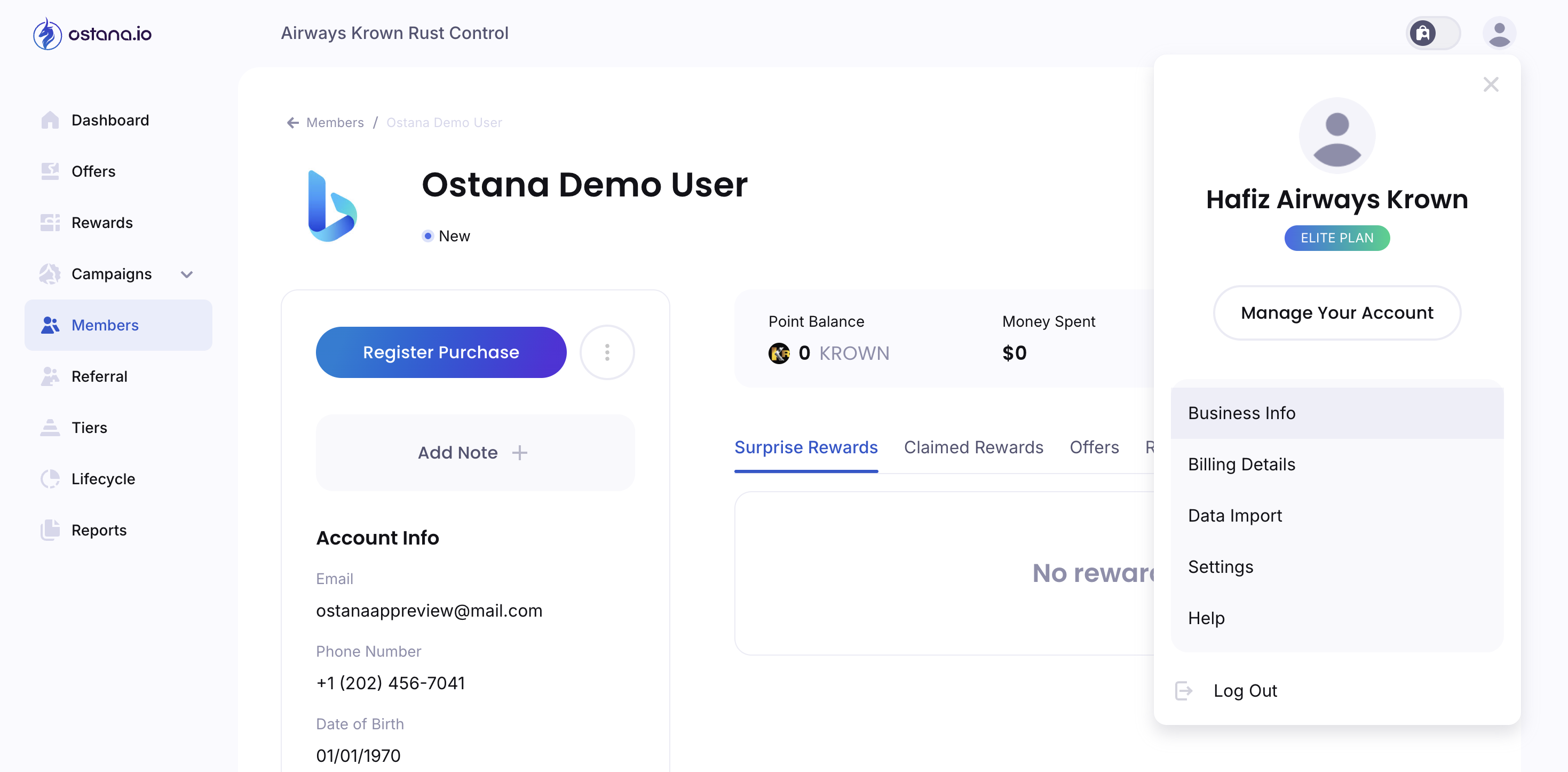Click the New status label
The height and width of the screenshot is (772, 1568).
click(454, 236)
